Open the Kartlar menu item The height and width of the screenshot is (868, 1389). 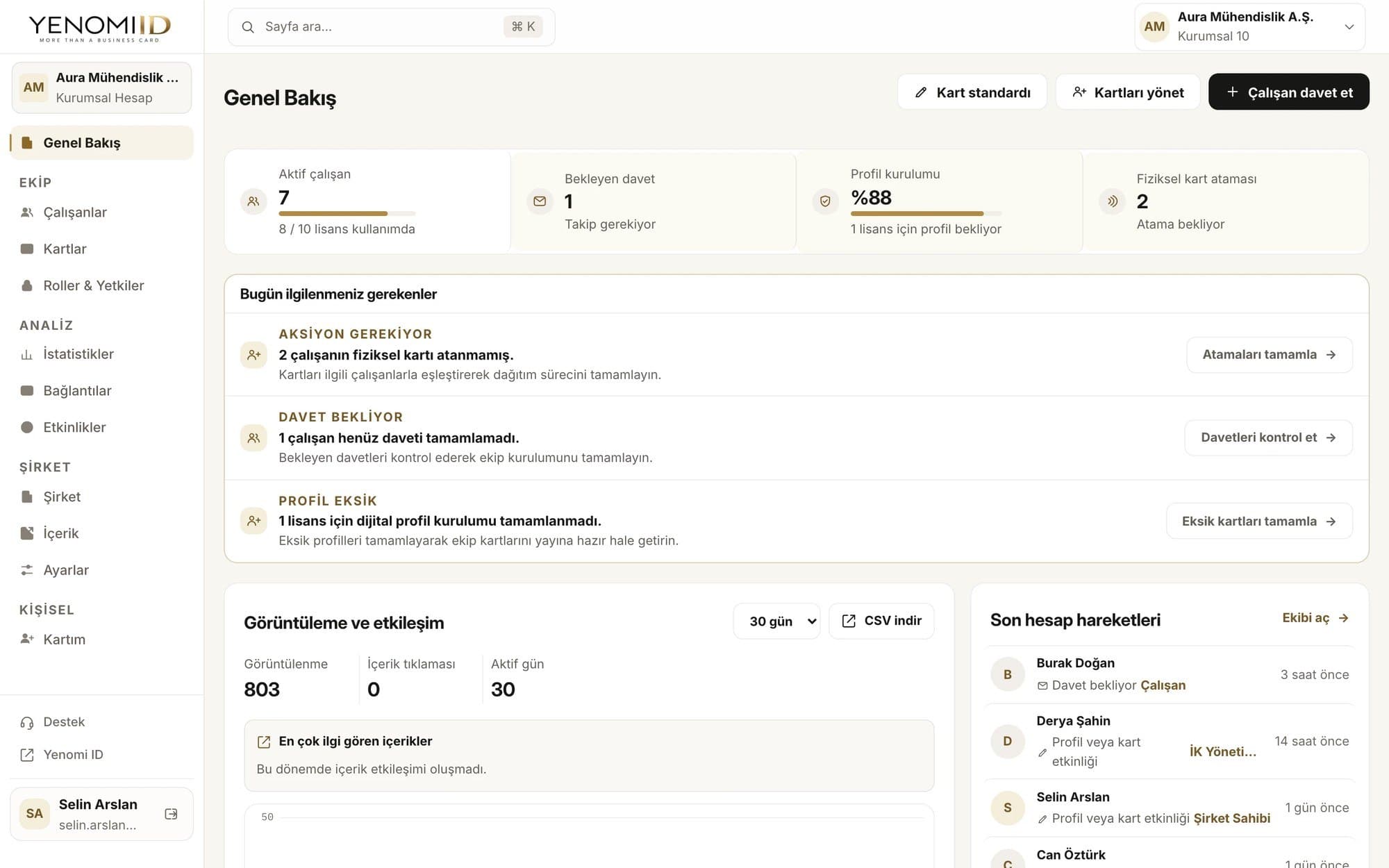click(101, 249)
